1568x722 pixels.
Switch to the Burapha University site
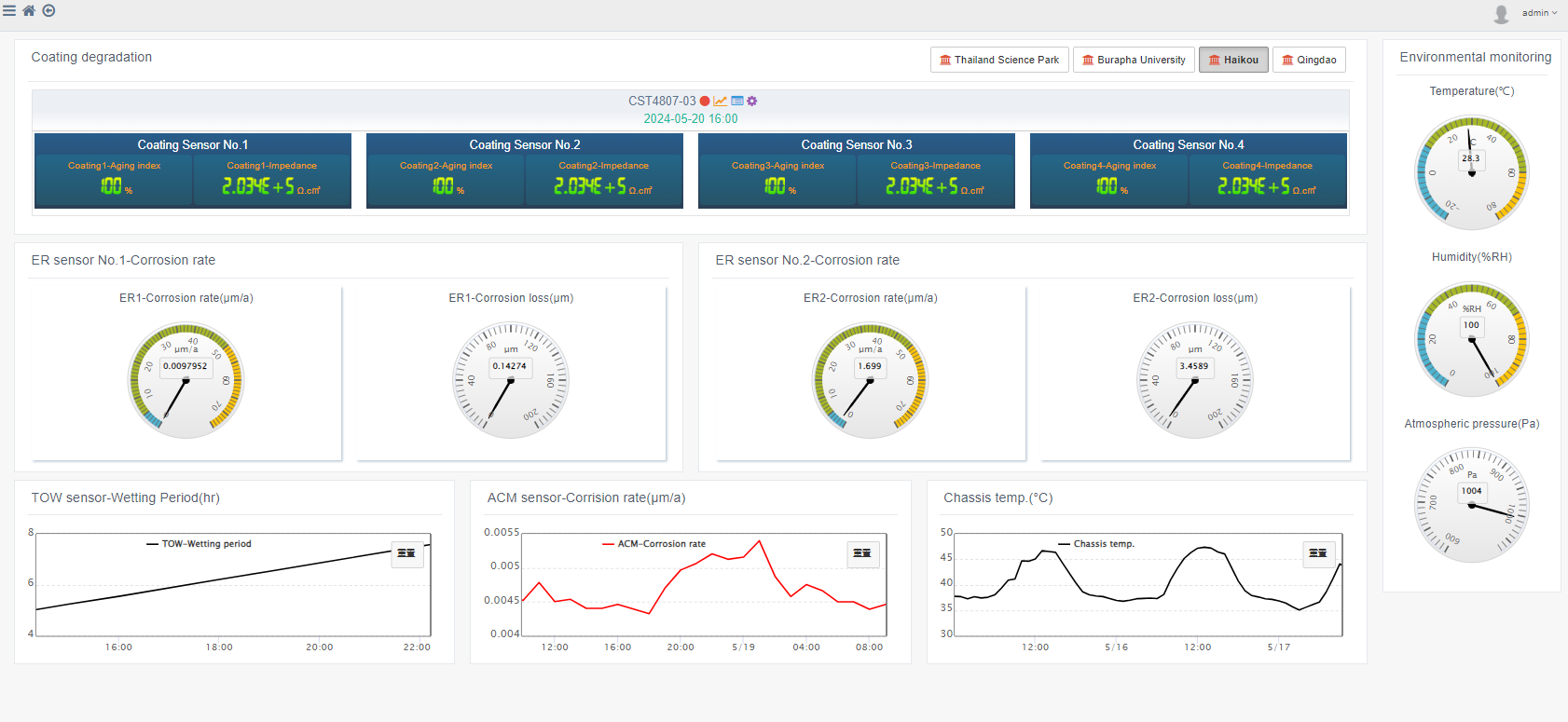(x=1134, y=60)
